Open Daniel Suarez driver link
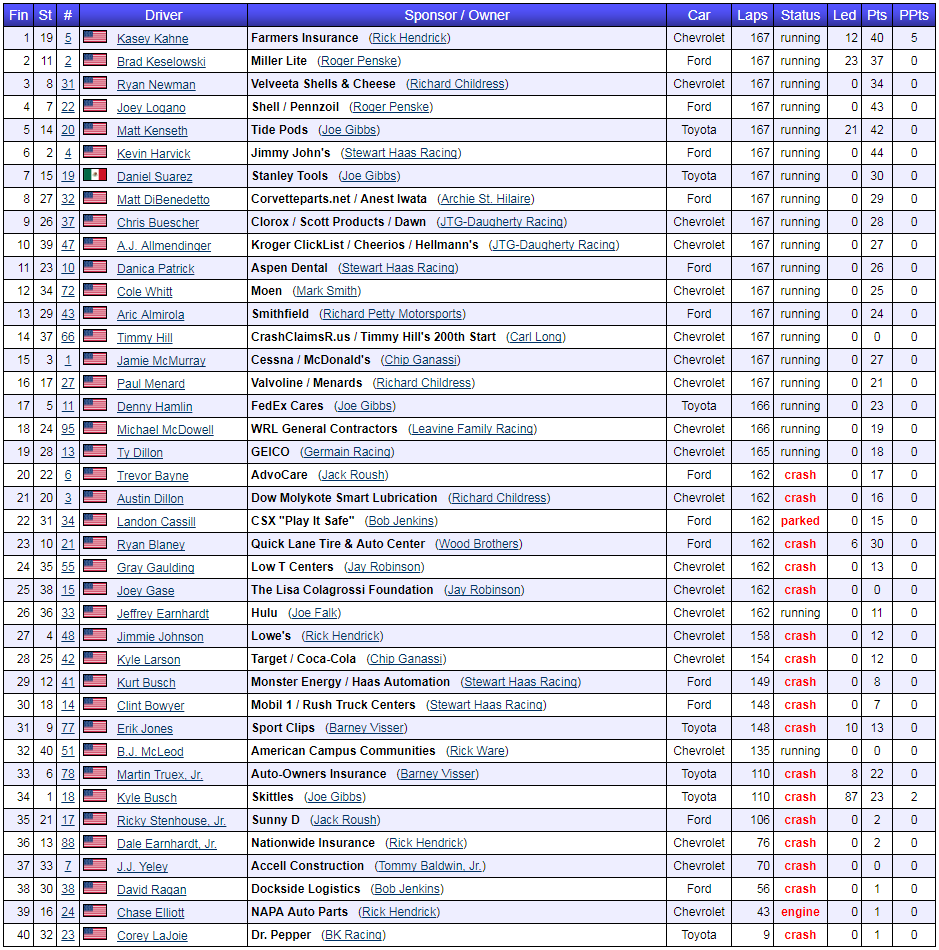The width and height of the screenshot is (939, 950). (154, 177)
